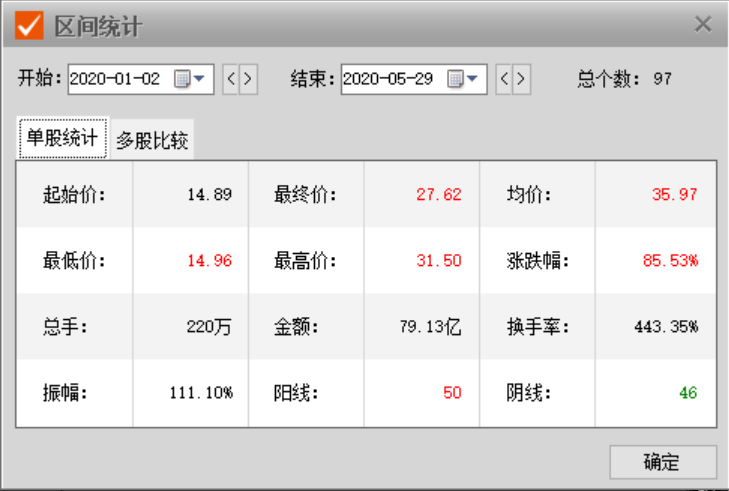The width and height of the screenshot is (729, 491).
Task: Step end date back with left arrow
Action: click(504, 79)
